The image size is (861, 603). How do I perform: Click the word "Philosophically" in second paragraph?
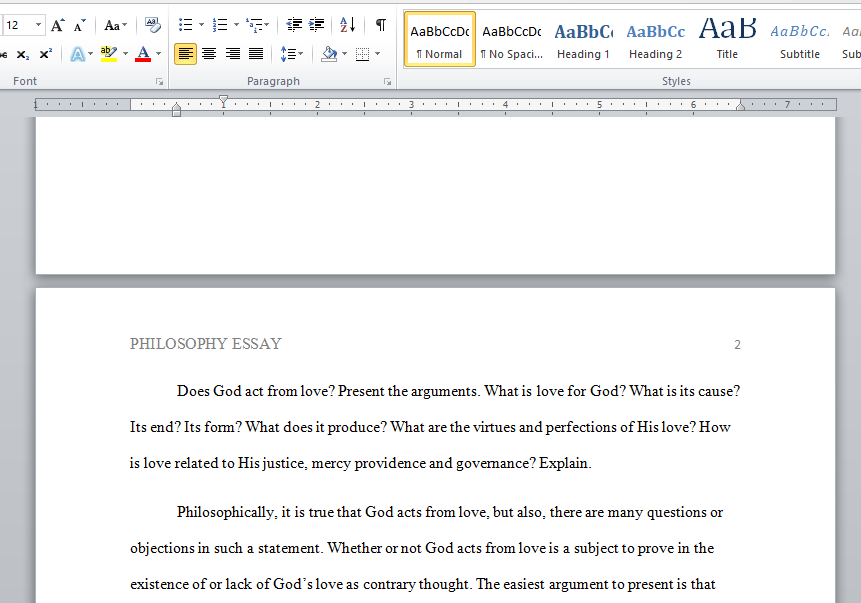[225, 512]
